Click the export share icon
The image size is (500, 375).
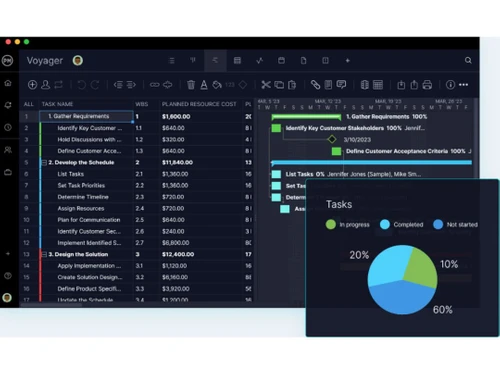click(414, 85)
